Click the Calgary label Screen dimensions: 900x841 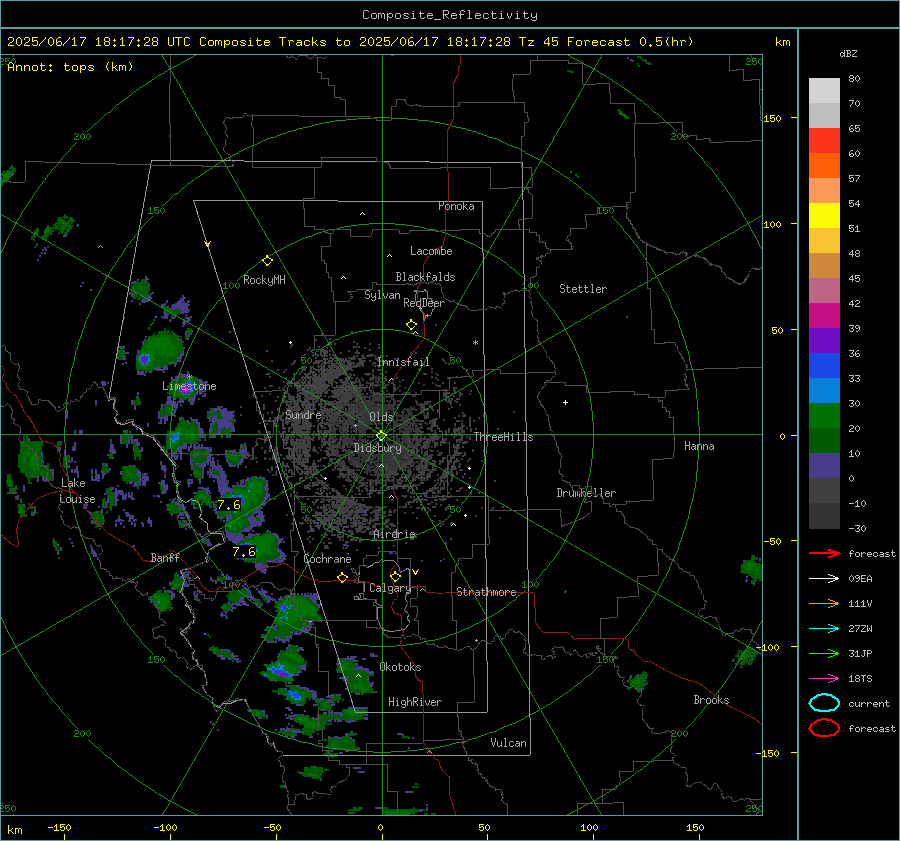[390, 588]
